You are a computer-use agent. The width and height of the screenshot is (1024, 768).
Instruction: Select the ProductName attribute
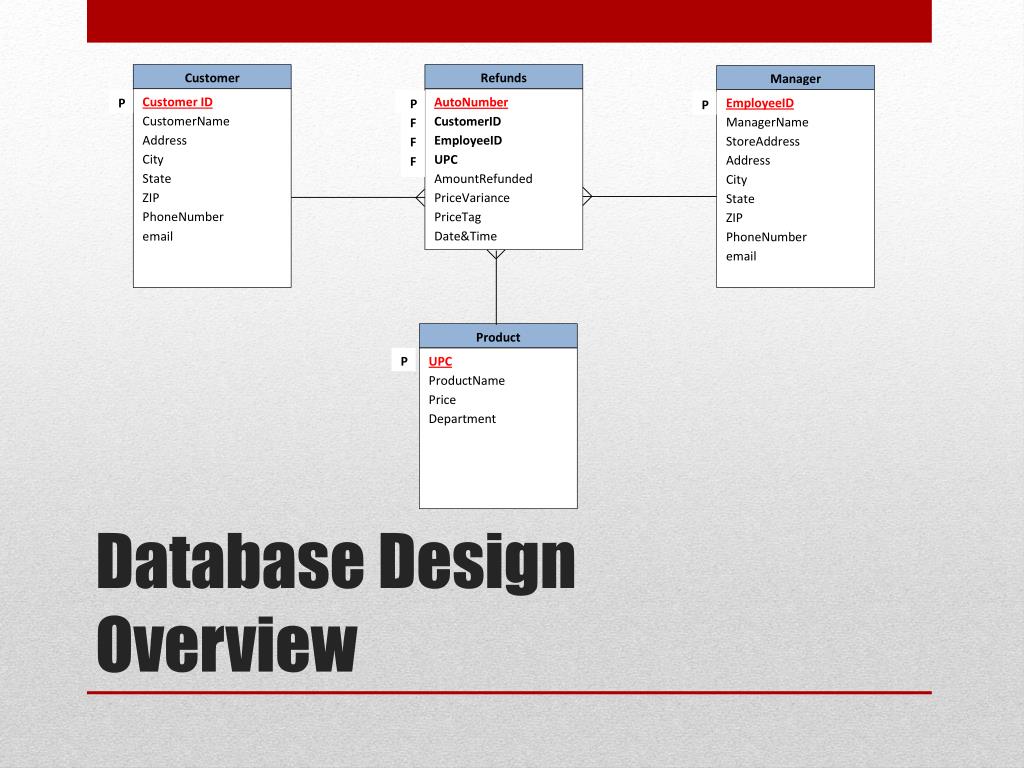[467, 380]
